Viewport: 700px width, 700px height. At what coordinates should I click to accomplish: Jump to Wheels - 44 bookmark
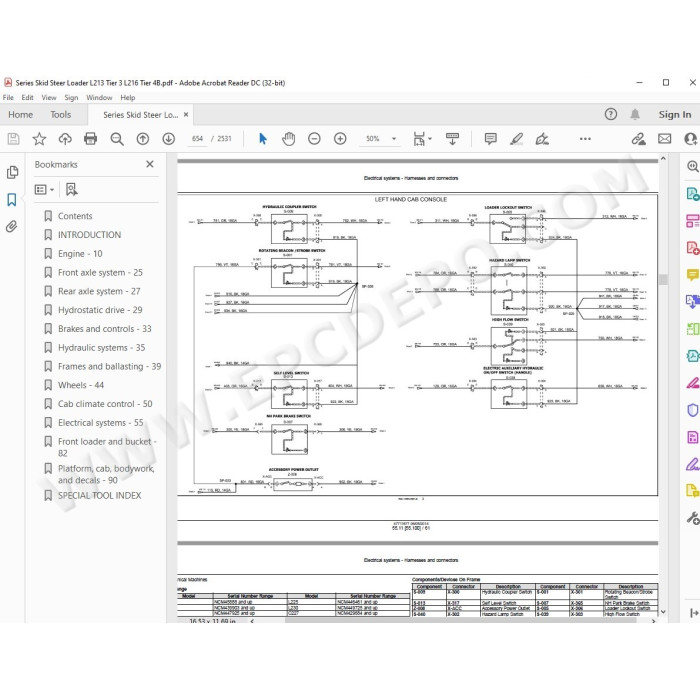coord(81,385)
